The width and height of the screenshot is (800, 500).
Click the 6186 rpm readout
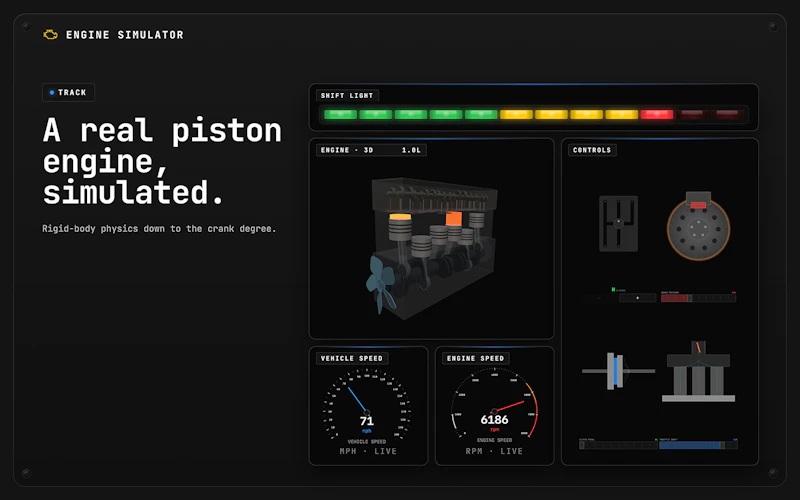pyautogui.click(x=494, y=420)
